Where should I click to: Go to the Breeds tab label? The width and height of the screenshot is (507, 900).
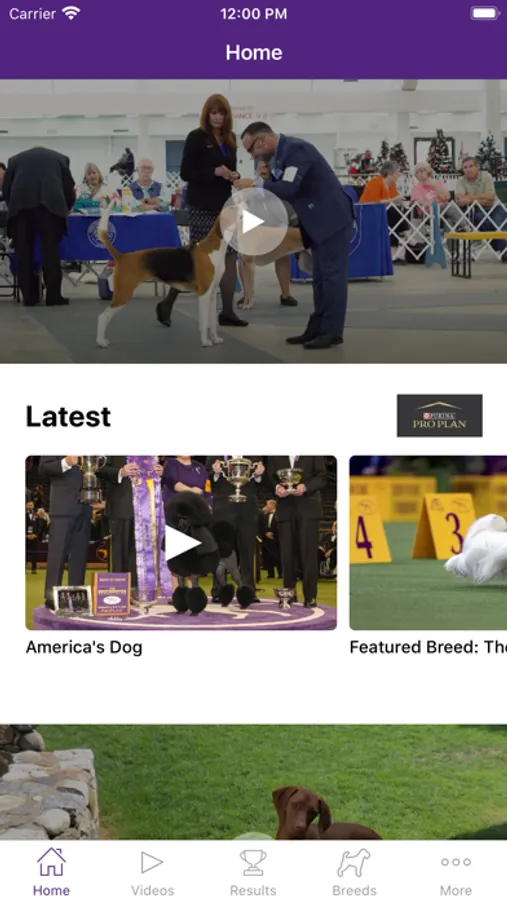(354, 890)
